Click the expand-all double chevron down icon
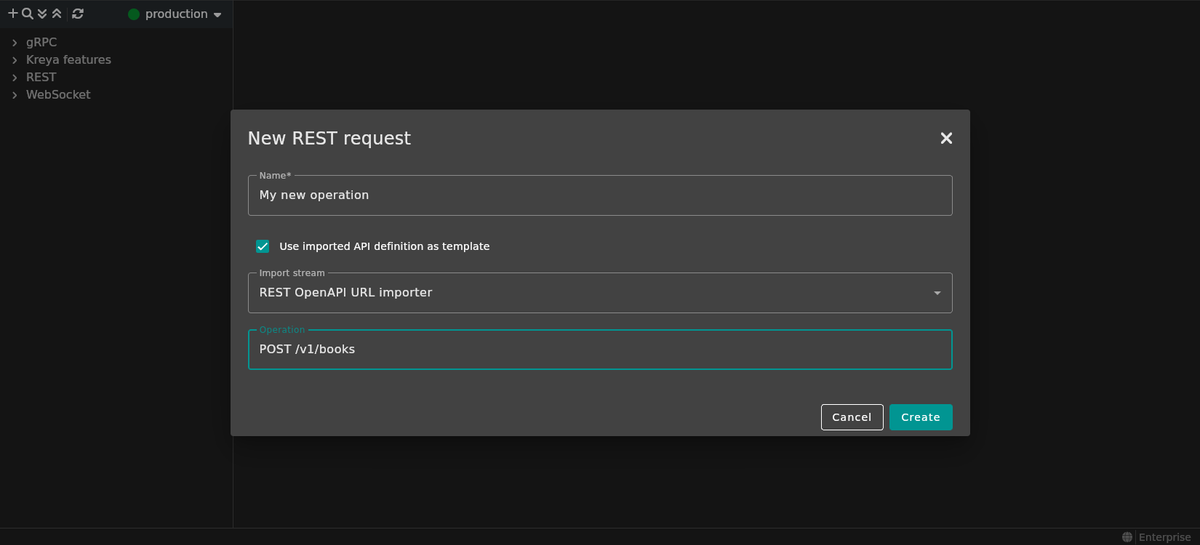Image resolution: width=1200 pixels, height=545 pixels. click(x=42, y=14)
